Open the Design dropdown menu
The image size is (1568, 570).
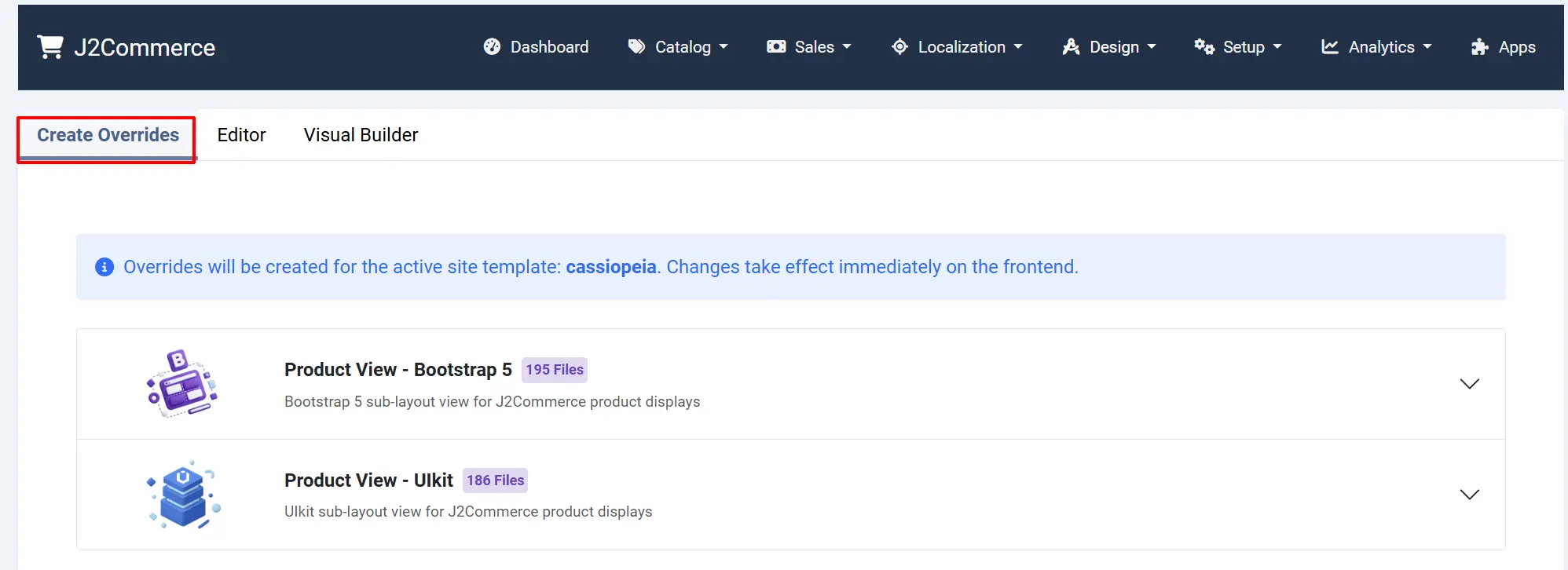1109,47
